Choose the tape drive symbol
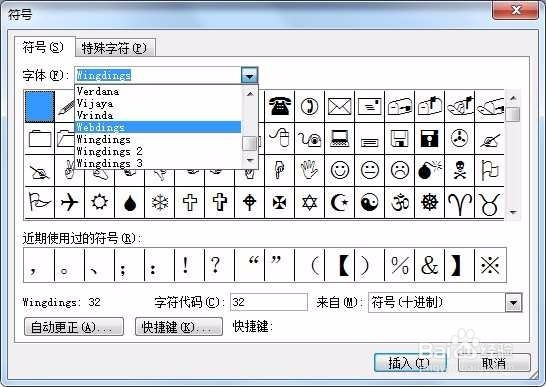The width and height of the screenshot is (546, 387). pyautogui.click(x=459, y=138)
